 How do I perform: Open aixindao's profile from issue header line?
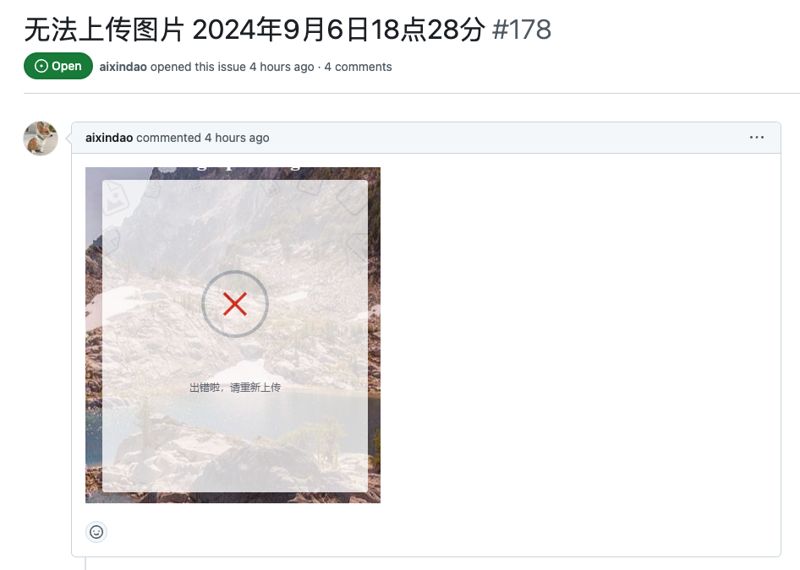[123, 67]
